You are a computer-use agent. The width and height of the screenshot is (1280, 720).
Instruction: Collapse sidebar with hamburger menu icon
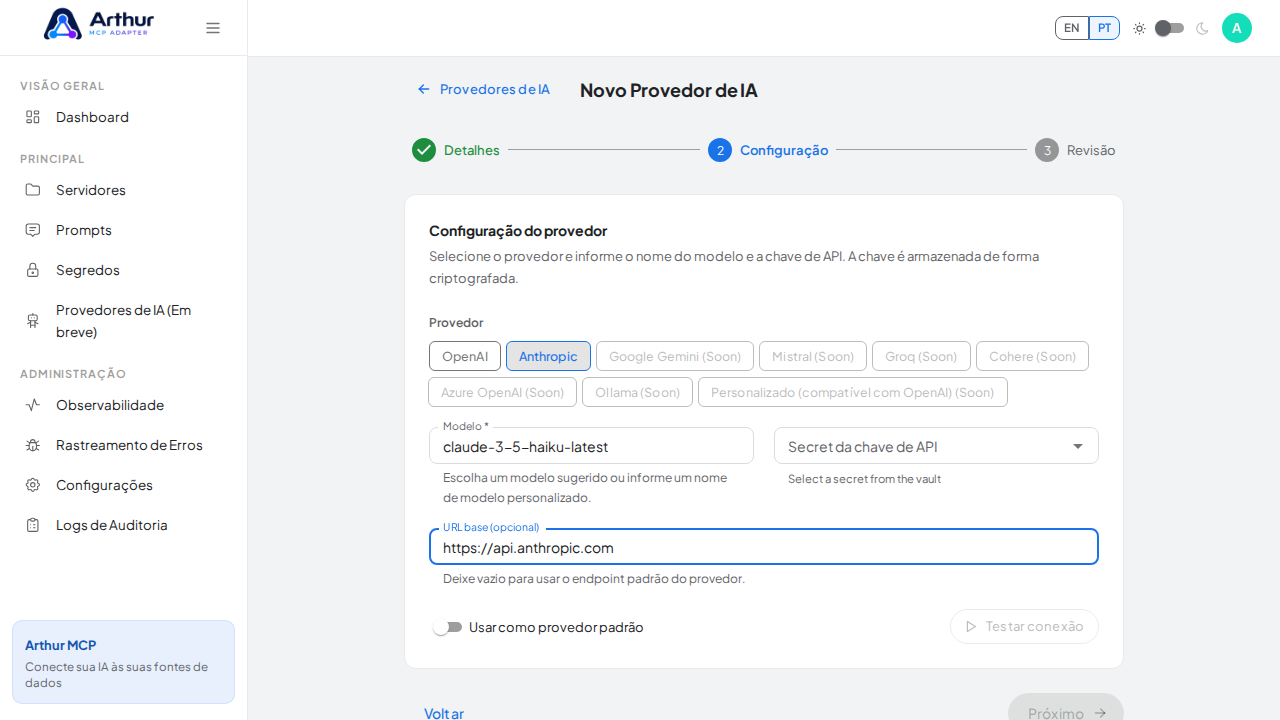213,28
